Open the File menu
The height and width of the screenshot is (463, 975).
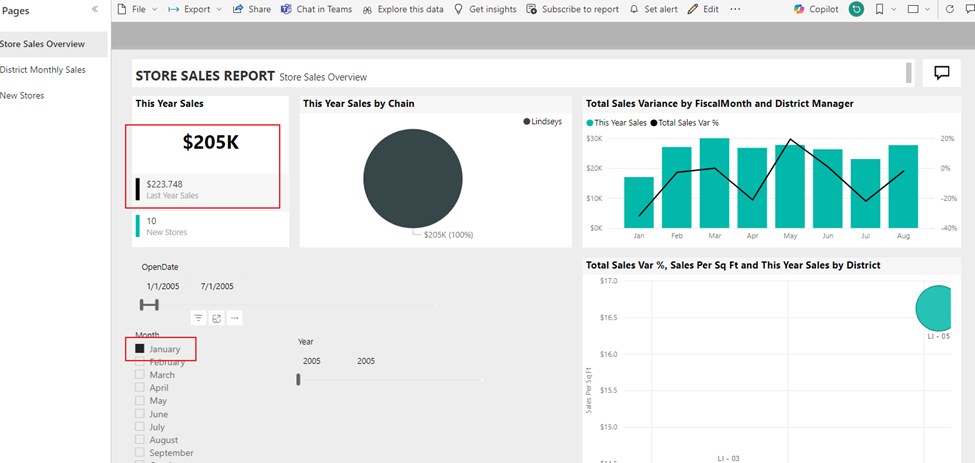[137, 9]
